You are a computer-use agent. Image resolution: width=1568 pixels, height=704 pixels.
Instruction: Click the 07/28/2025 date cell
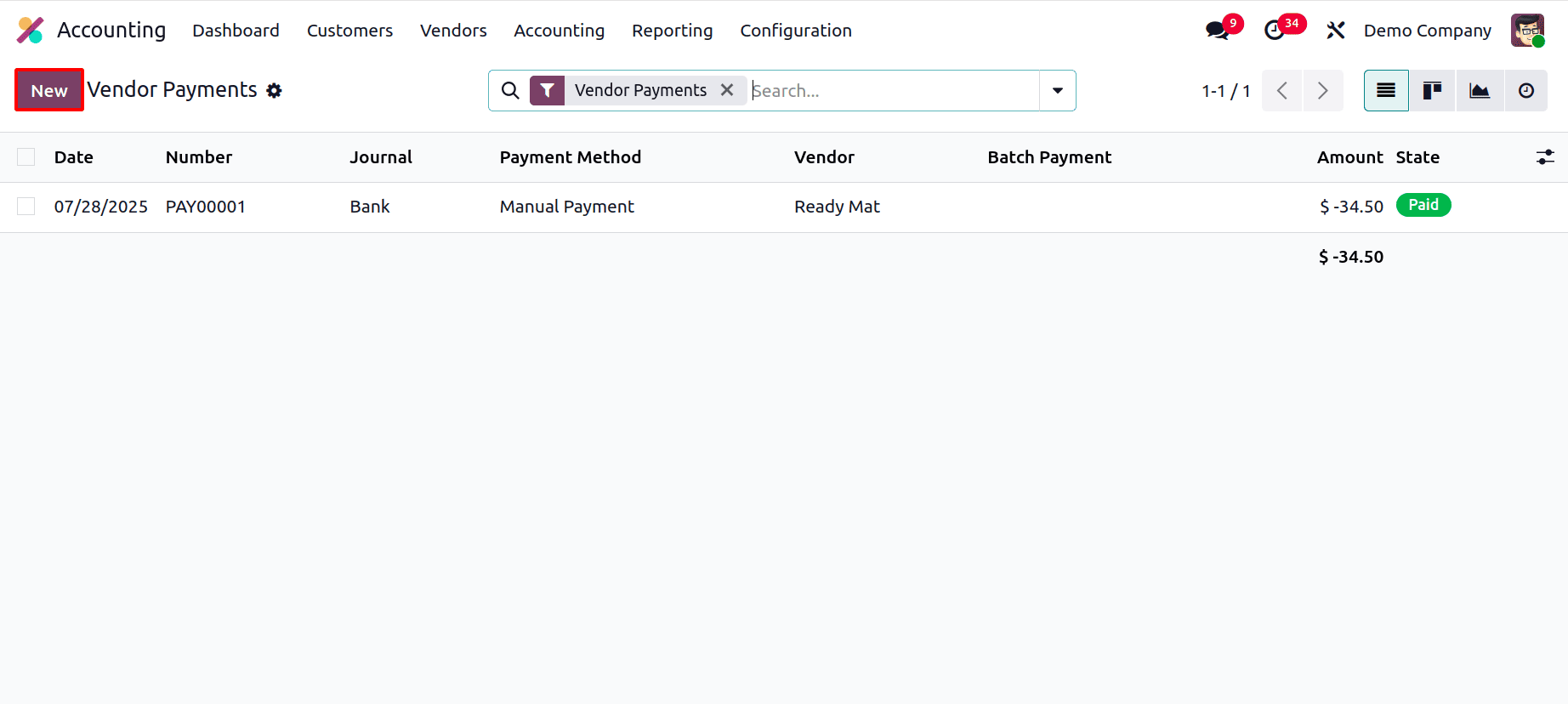101,207
